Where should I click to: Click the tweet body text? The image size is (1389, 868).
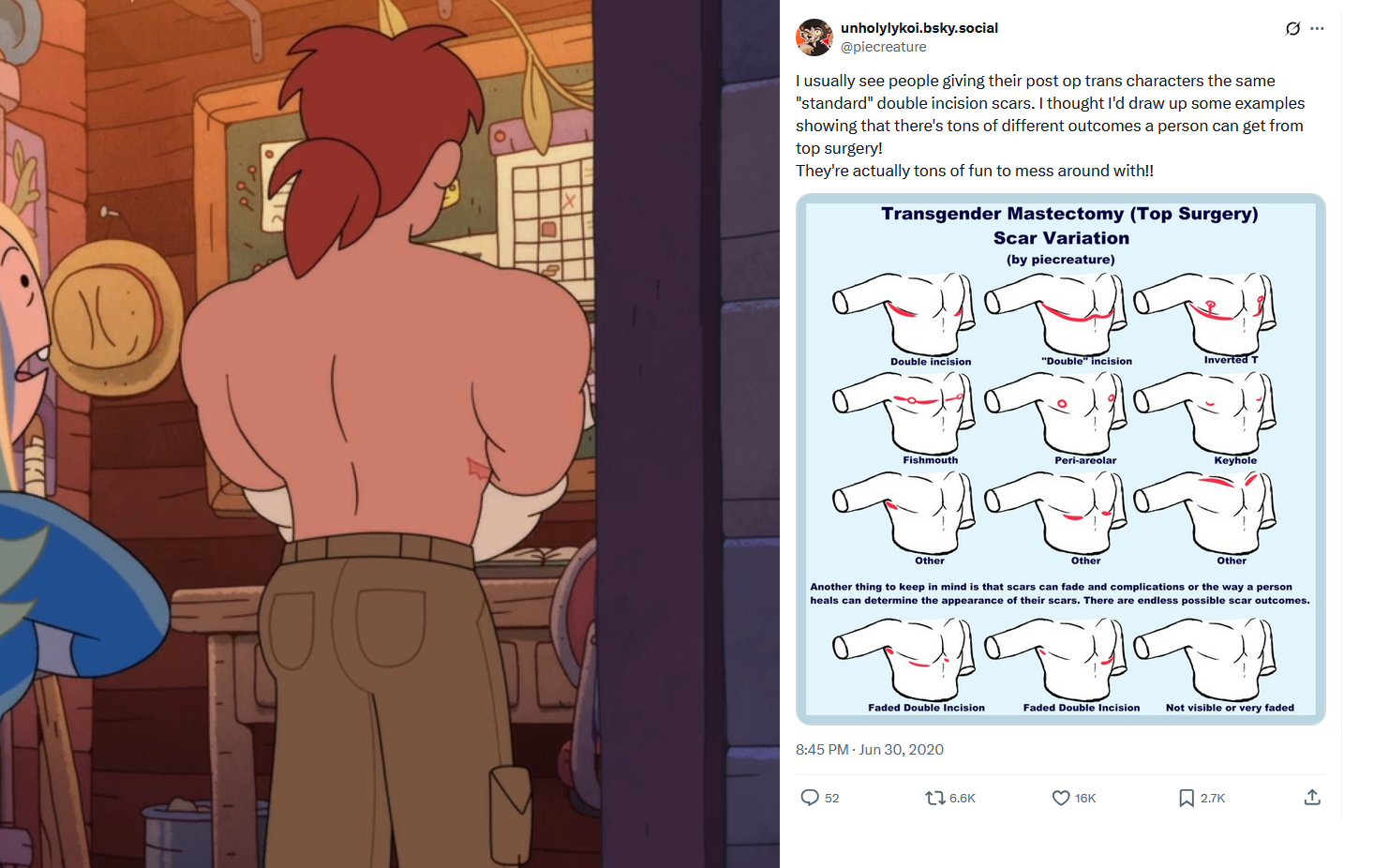point(1051,126)
